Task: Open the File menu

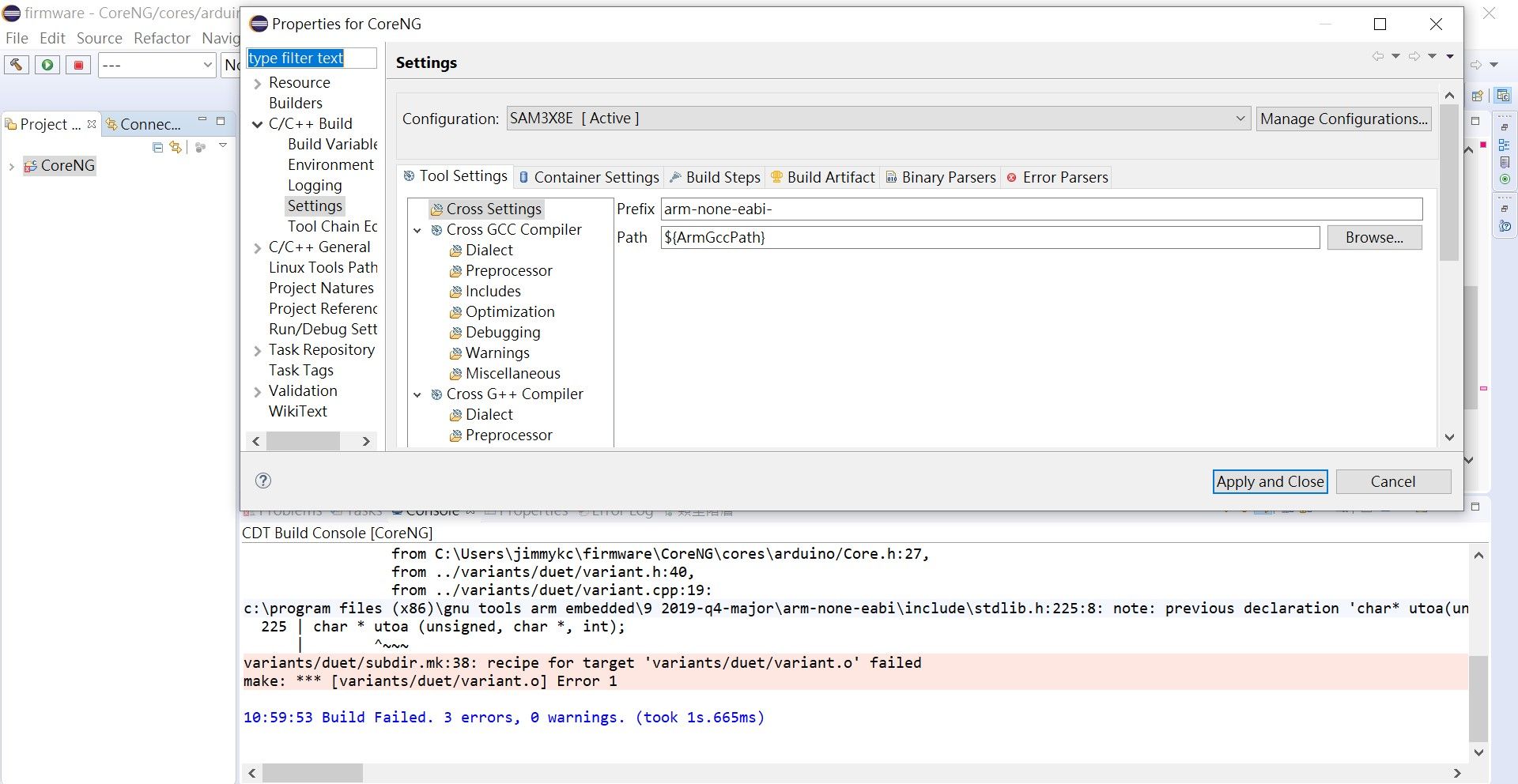Action: (17, 38)
